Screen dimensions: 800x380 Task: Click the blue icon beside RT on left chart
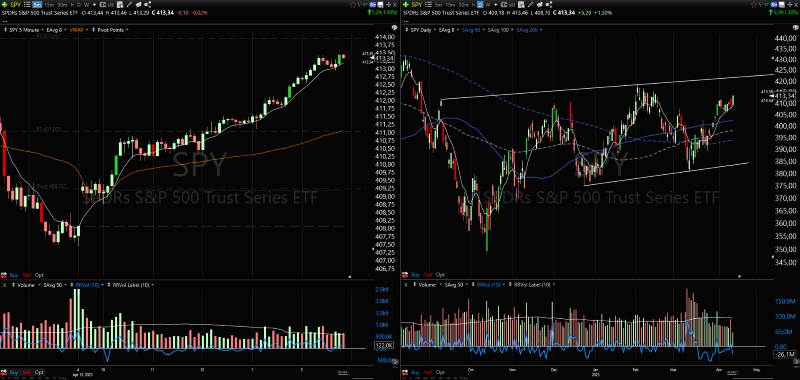pos(372,5)
